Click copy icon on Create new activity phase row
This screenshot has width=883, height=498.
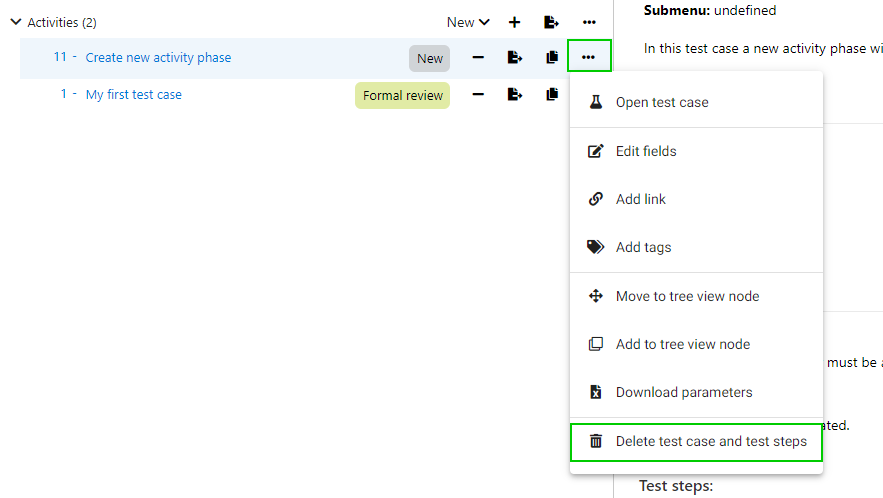pyautogui.click(x=551, y=58)
